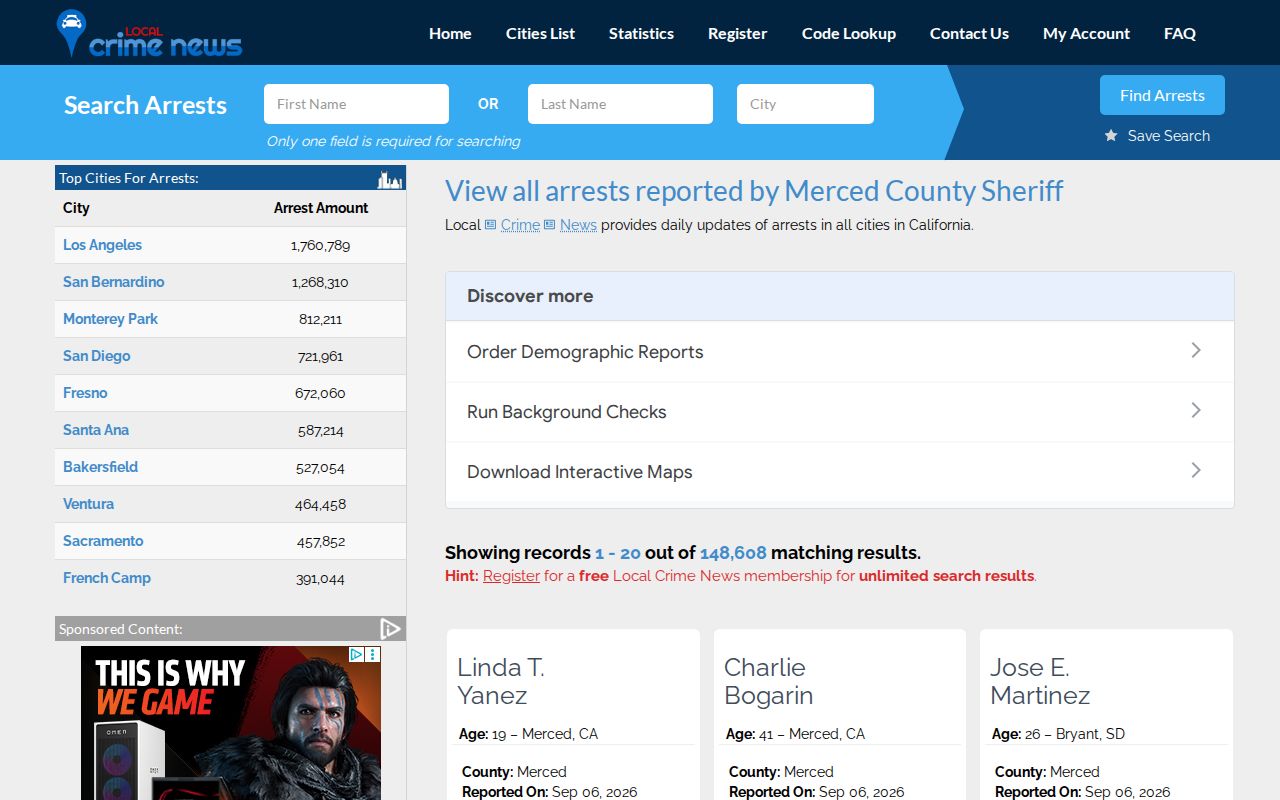Open the Register menu item
1280x800 pixels.
pyautogui.click(x=737, y=33)
